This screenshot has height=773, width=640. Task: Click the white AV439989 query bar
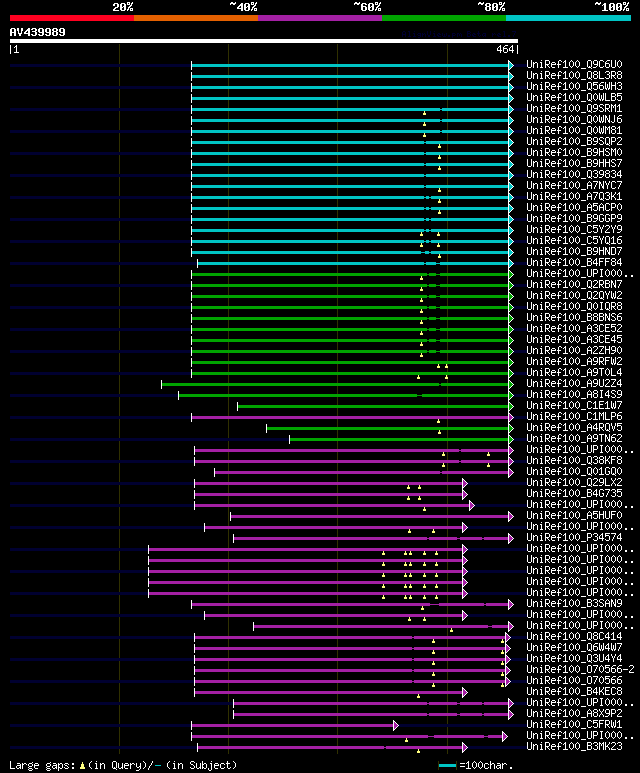264,41
